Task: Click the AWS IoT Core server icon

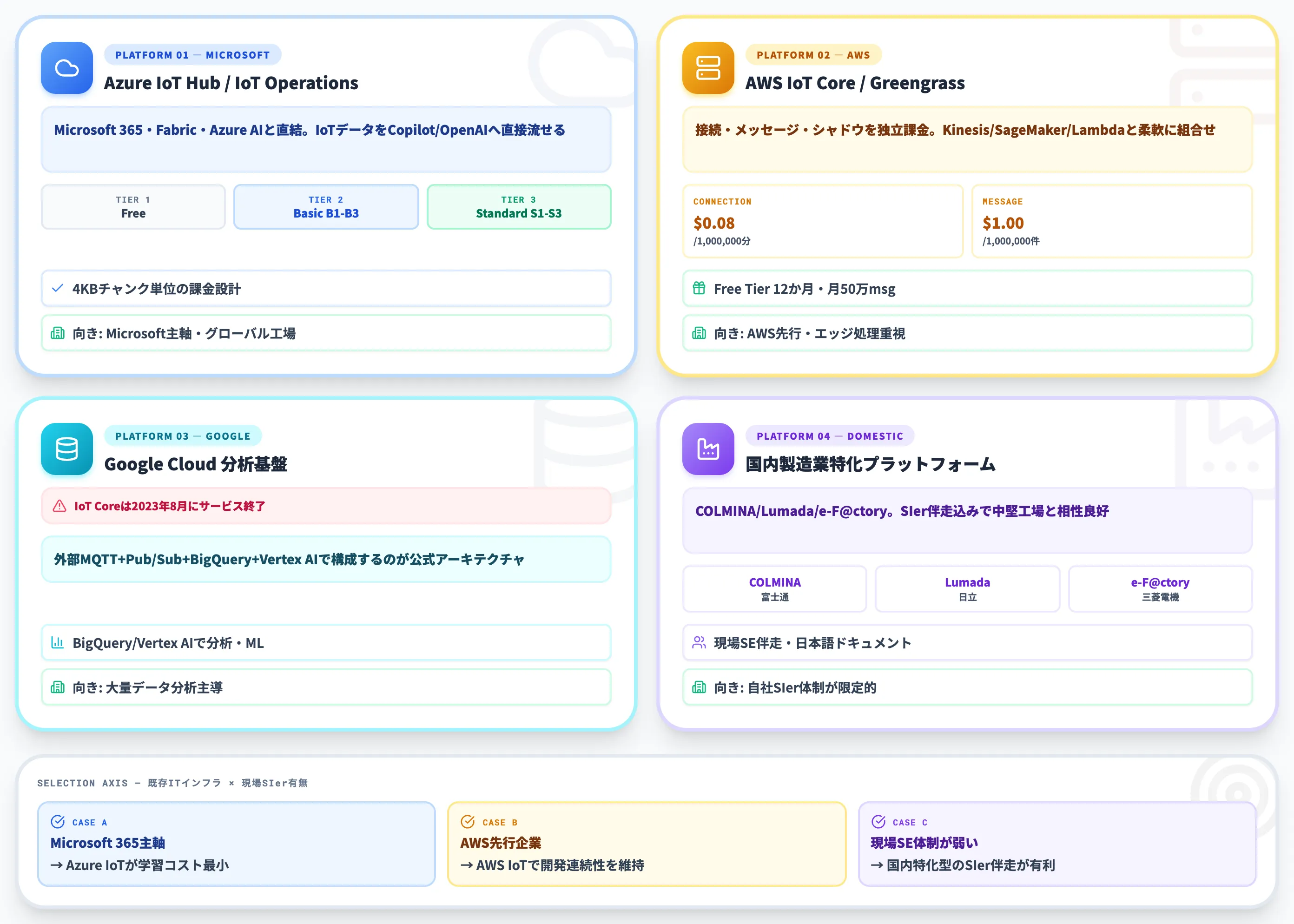Action: tap(708, 68)
